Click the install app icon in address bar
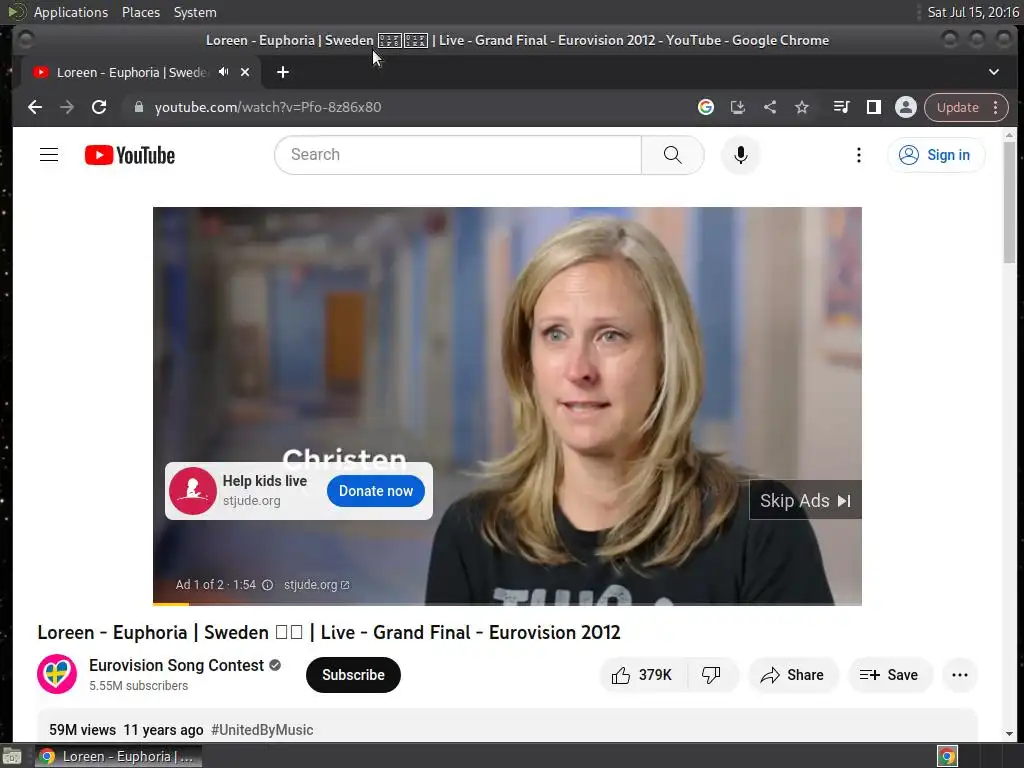Viewport: 1024px width, 768px height. [738, 107]
